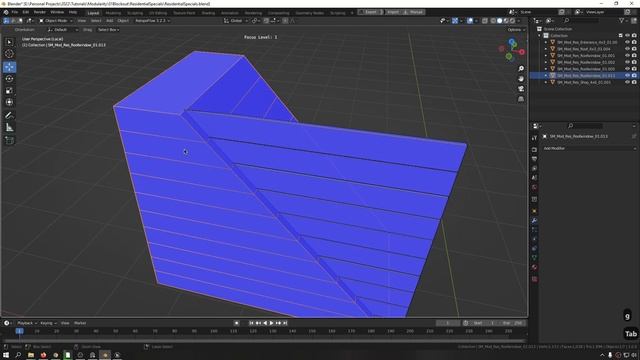Switch to material preview shading
Viewport: 640px width, 360px height.
point(506,20)
